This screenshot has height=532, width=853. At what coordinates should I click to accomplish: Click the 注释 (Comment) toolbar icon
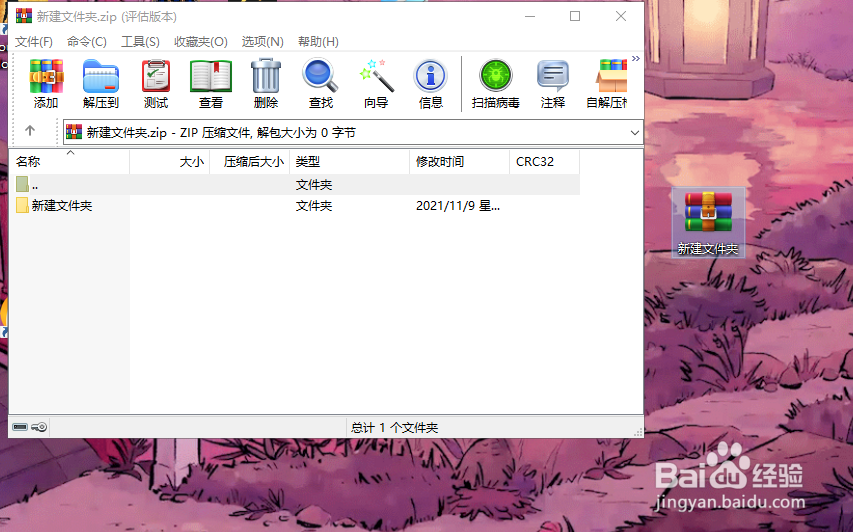click(x=553, y=84)
